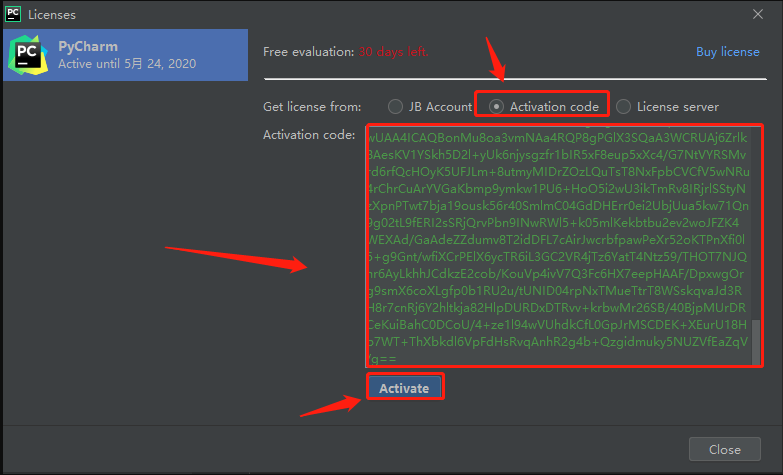Viewport: 783px width, 475px height.
Task: Close the Licenses dialog window with the X
Action: tap(758, 14)
